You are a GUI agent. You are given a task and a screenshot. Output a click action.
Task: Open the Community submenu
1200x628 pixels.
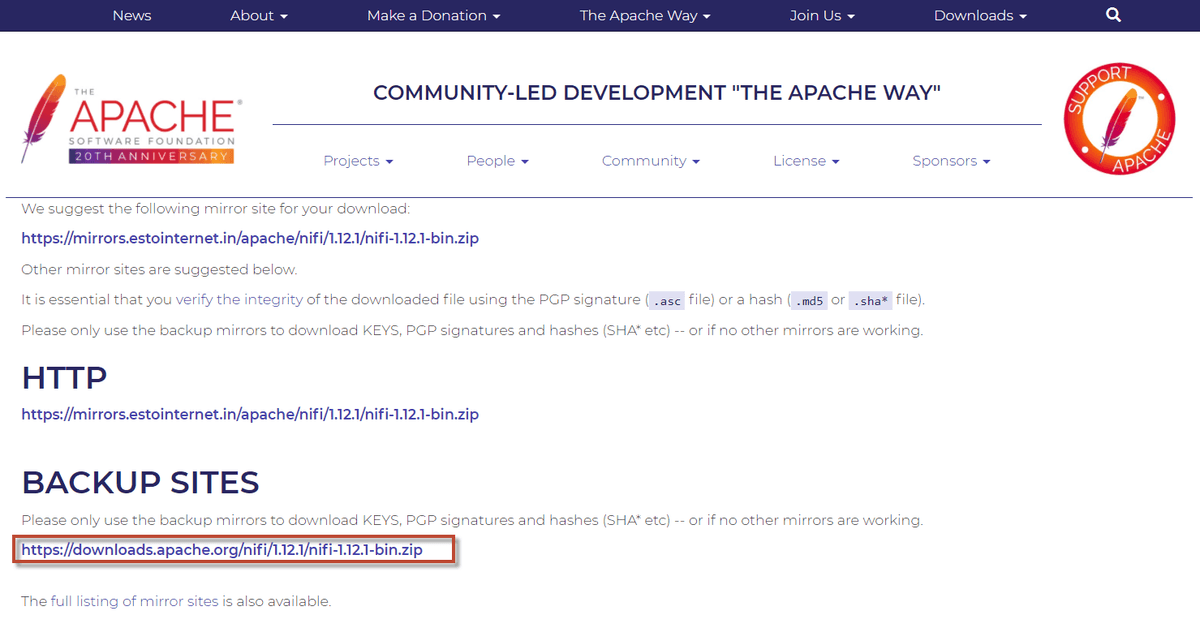(650, 161)
